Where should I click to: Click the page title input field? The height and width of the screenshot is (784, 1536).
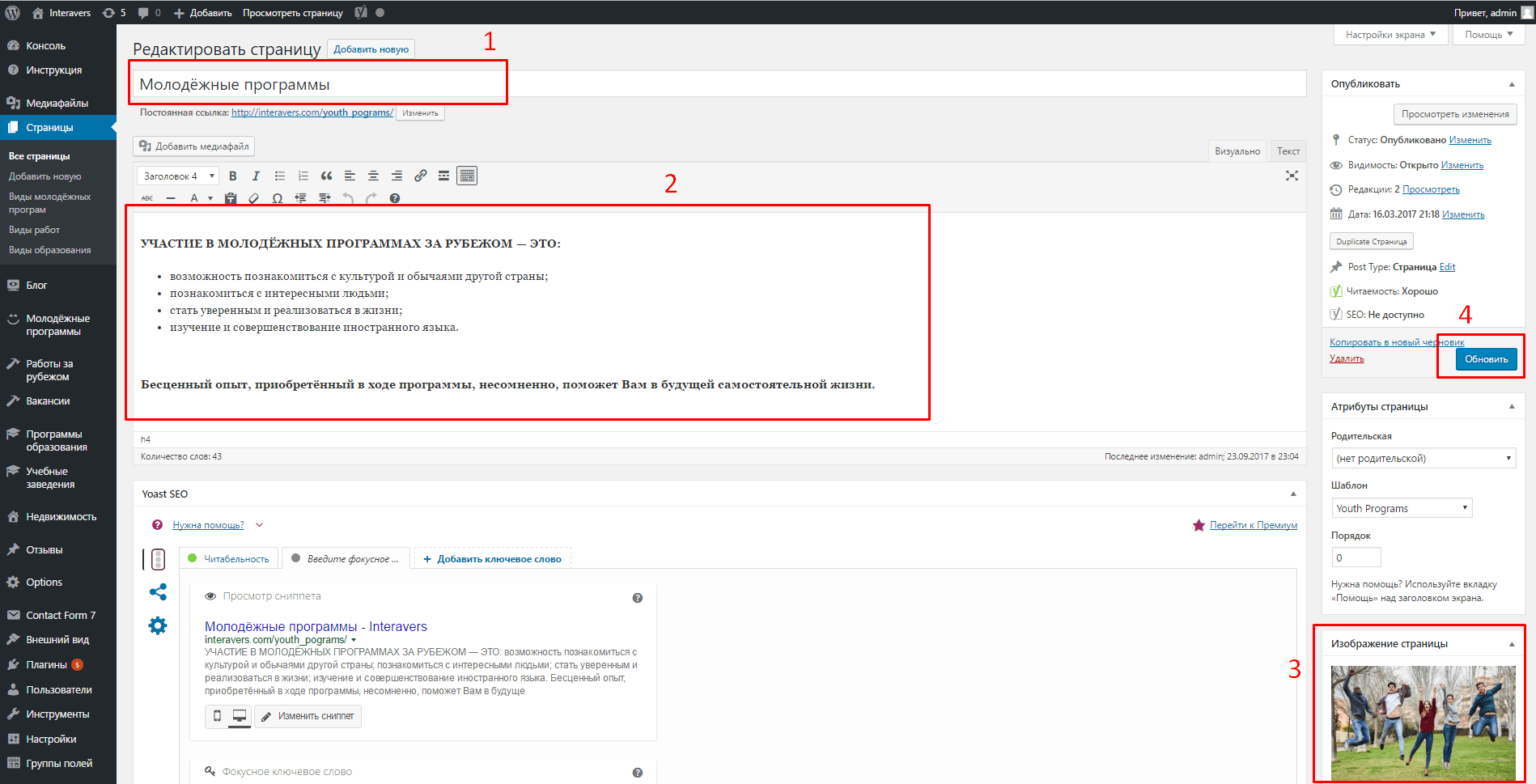pyautogui.click(x=718, y=84)
